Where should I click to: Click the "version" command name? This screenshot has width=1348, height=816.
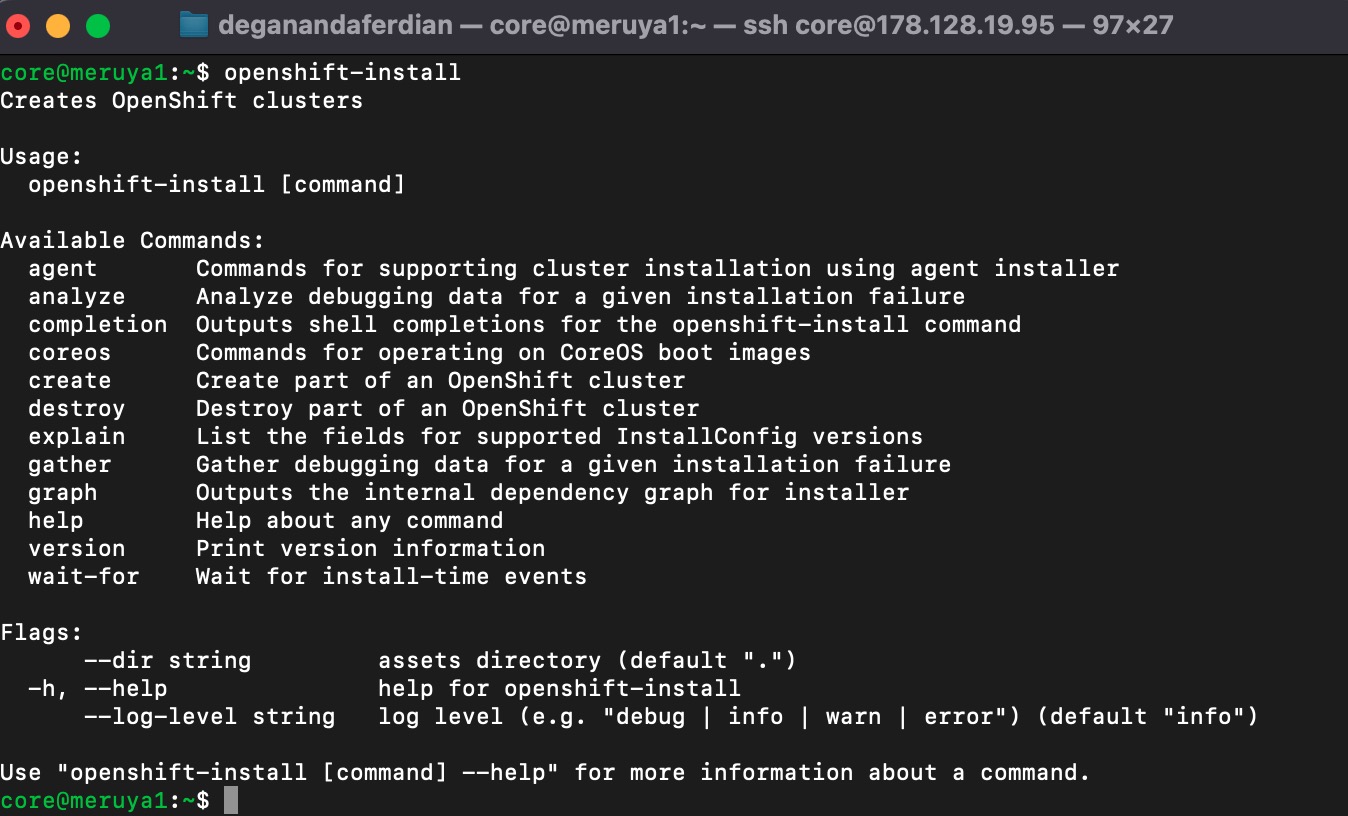[x=76, y=548]
